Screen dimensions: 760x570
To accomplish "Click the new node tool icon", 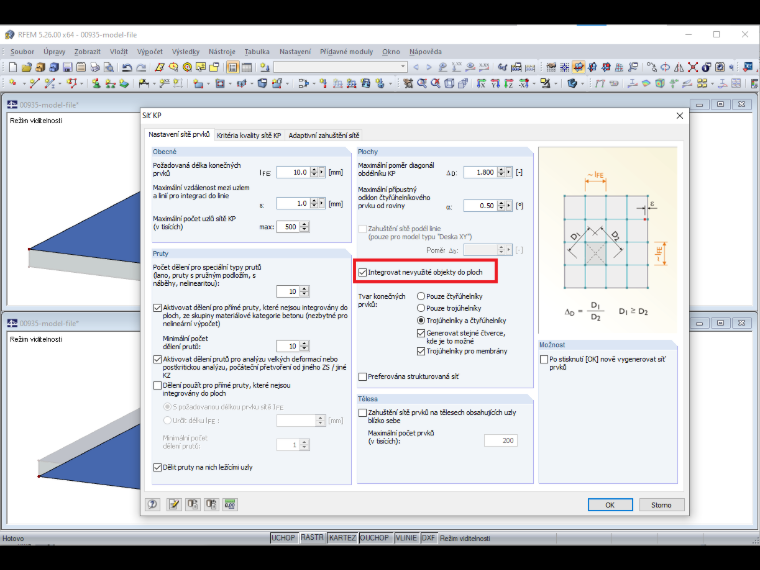I will click(13, 83).
